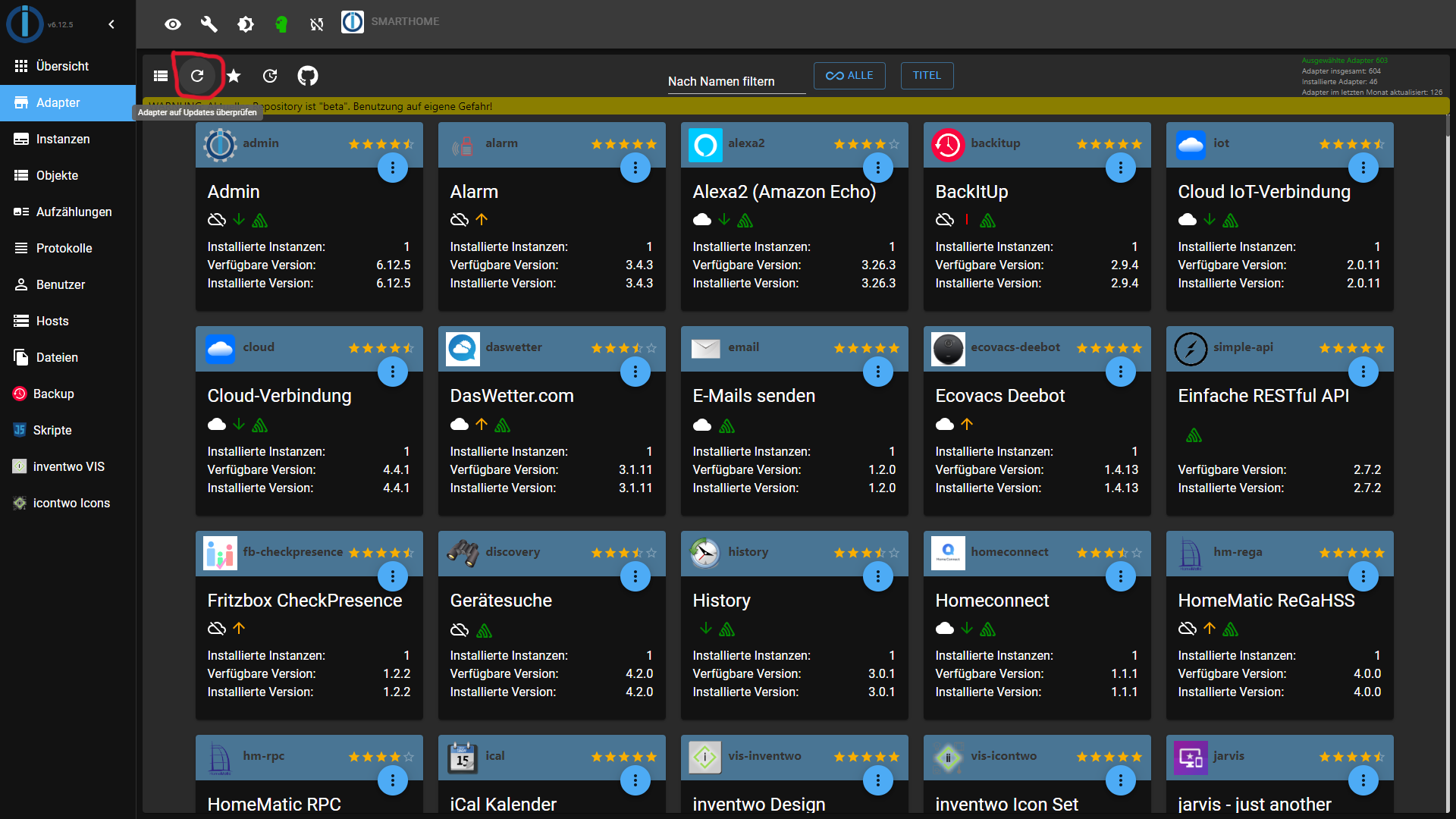Open Aufzählungen sidebar entry
1456x819 pixels.
[x=68, y=212]
